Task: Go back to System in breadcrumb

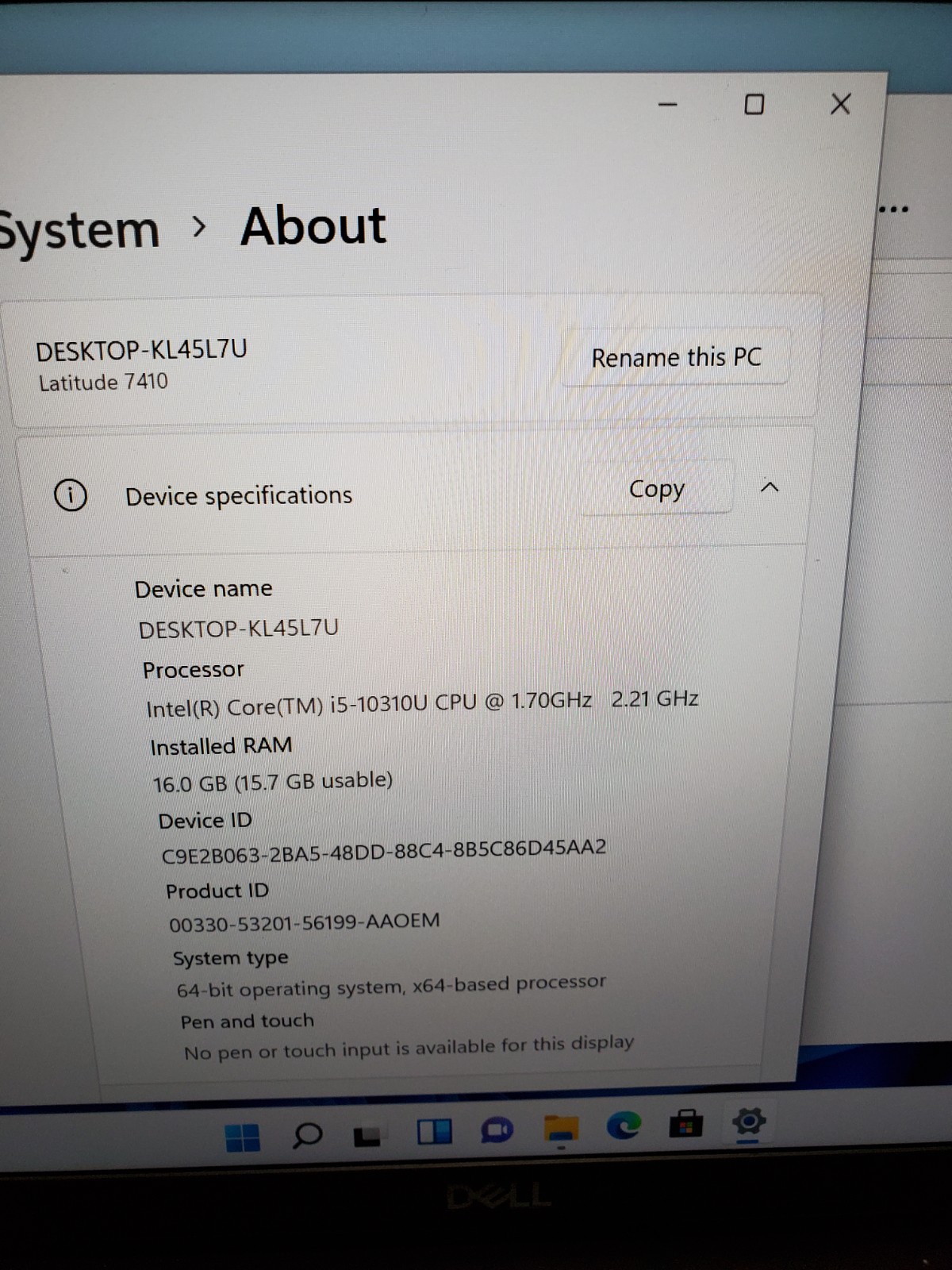Action: point(79,232)
